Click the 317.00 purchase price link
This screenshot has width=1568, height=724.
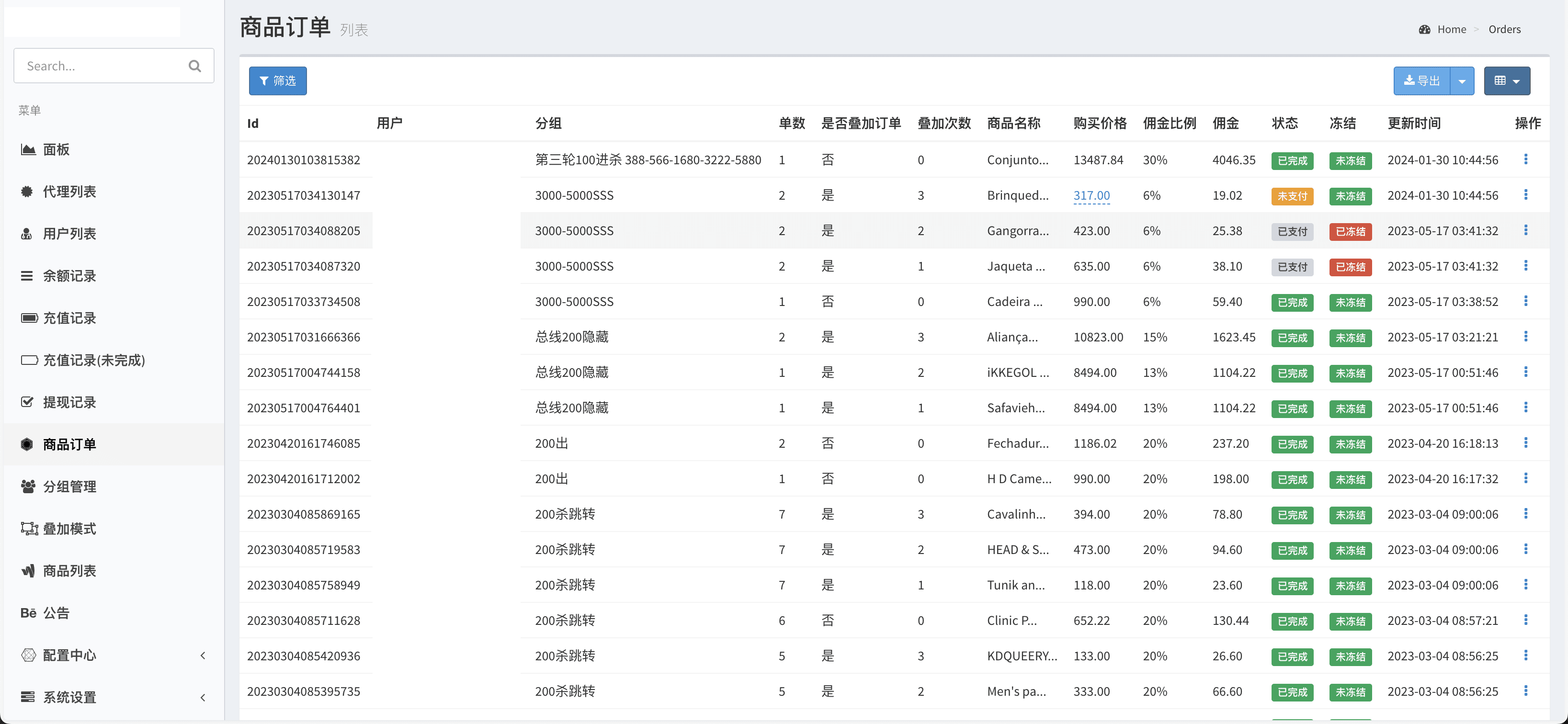[x=1091, y=195]
